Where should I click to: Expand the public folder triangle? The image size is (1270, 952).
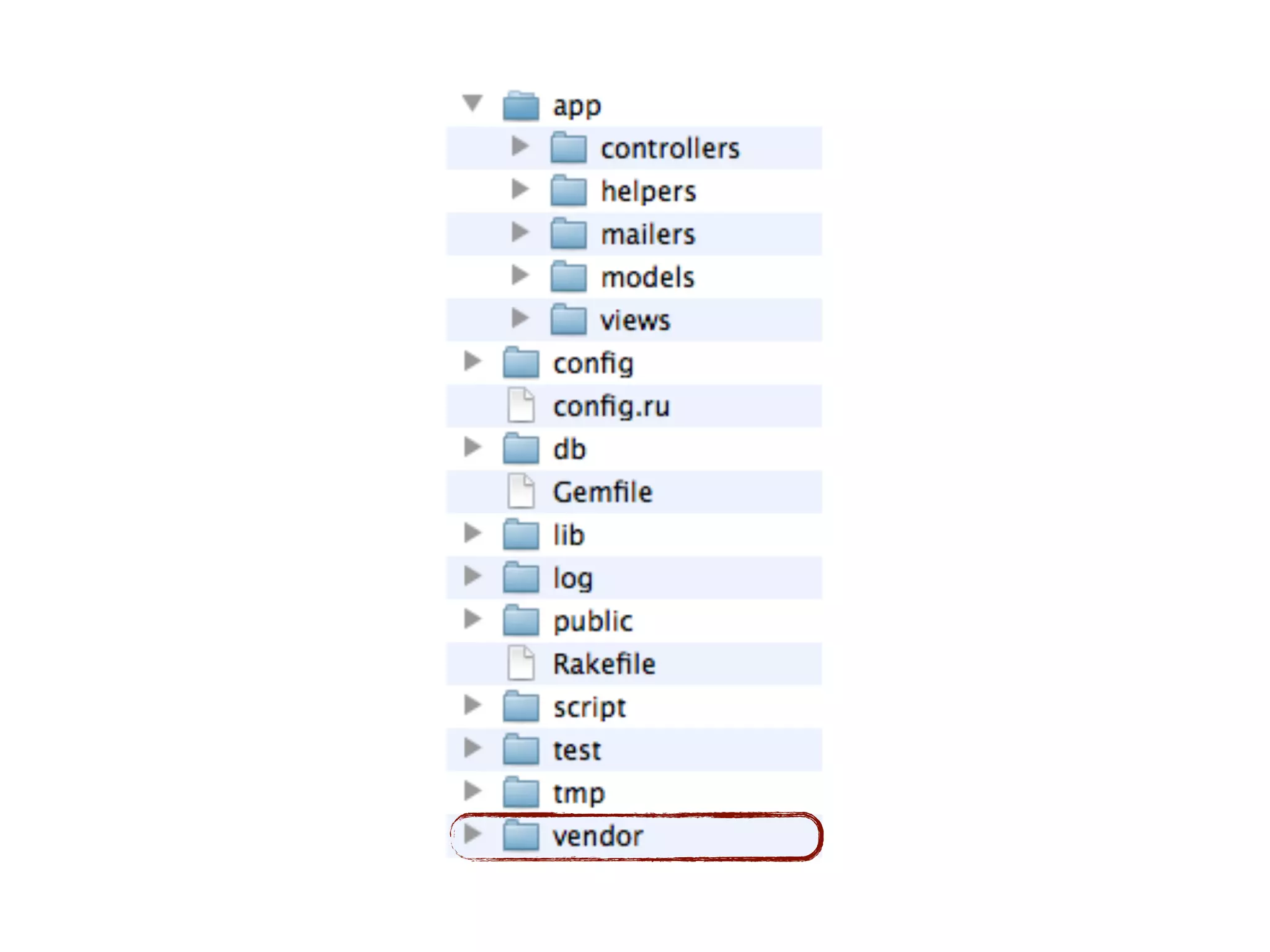(x=473, y=619)
